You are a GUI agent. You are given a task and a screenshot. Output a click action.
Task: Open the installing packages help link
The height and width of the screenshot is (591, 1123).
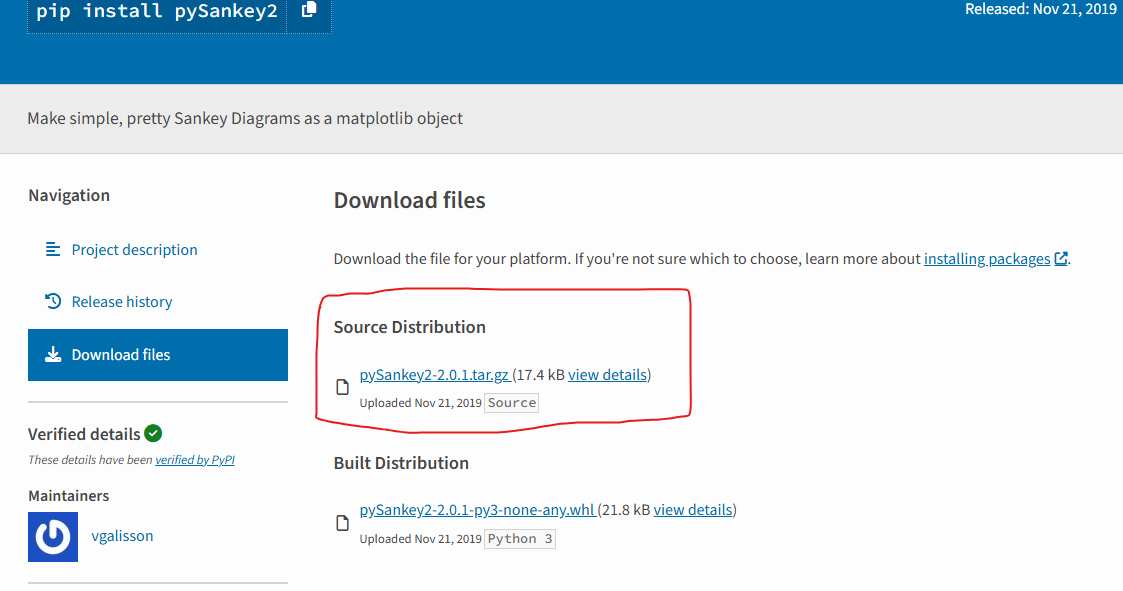987,259
